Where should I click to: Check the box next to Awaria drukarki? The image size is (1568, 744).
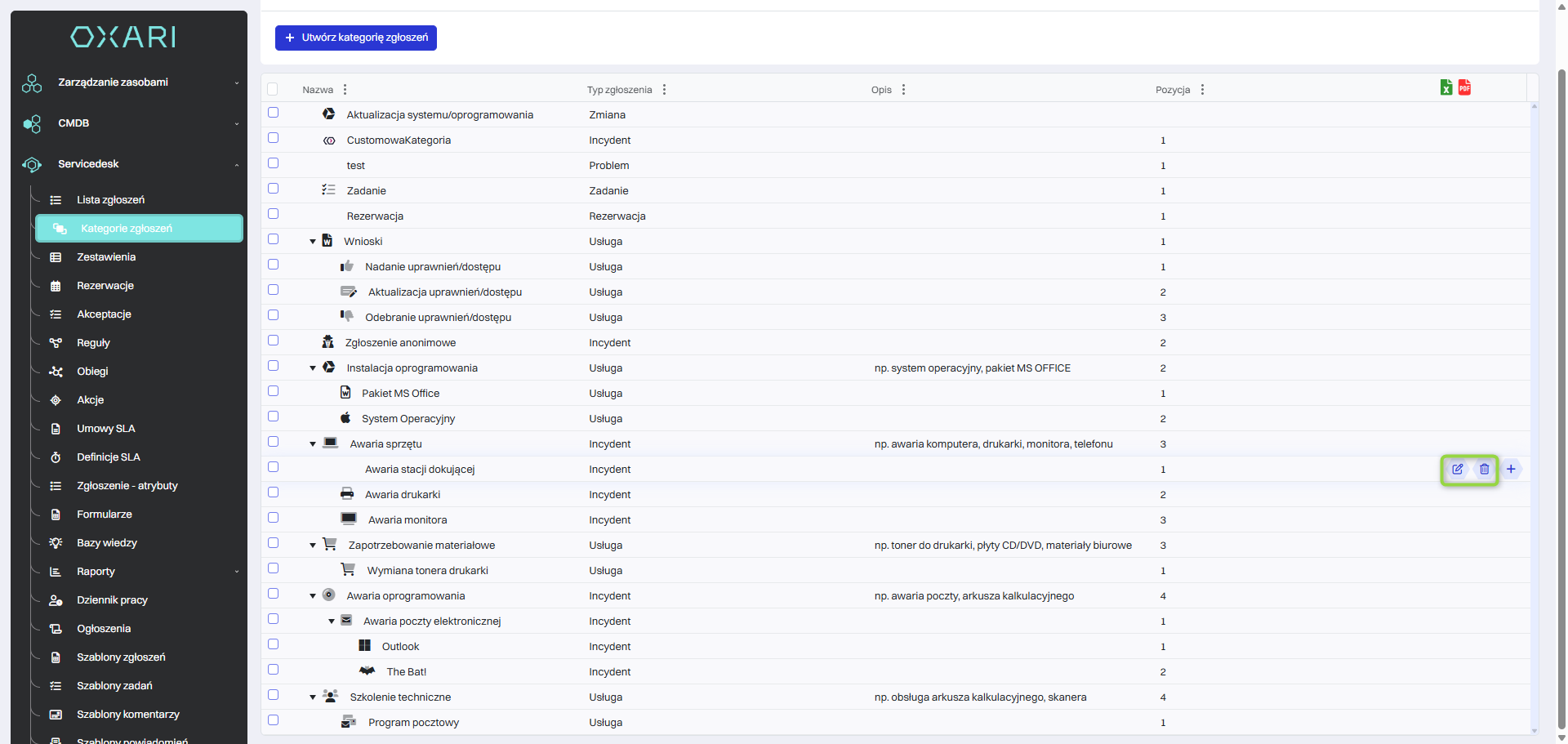(x=274, y=492)
